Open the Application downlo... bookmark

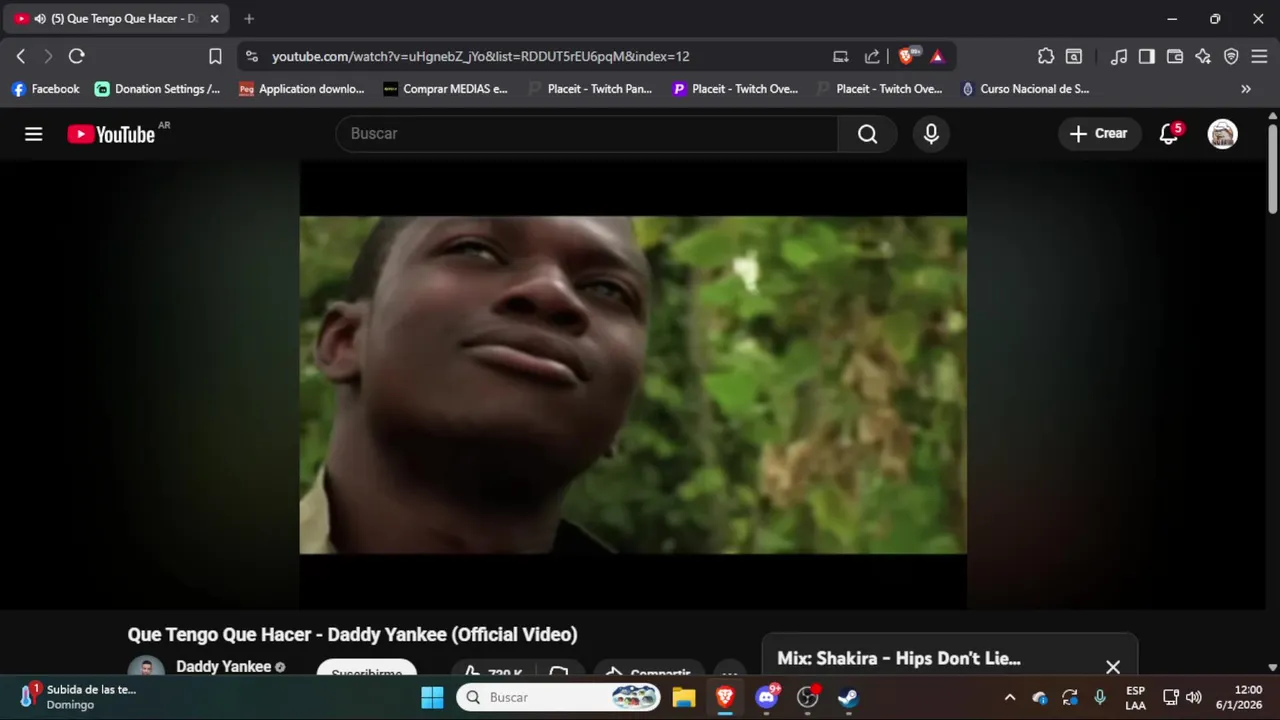pos(302,89)
